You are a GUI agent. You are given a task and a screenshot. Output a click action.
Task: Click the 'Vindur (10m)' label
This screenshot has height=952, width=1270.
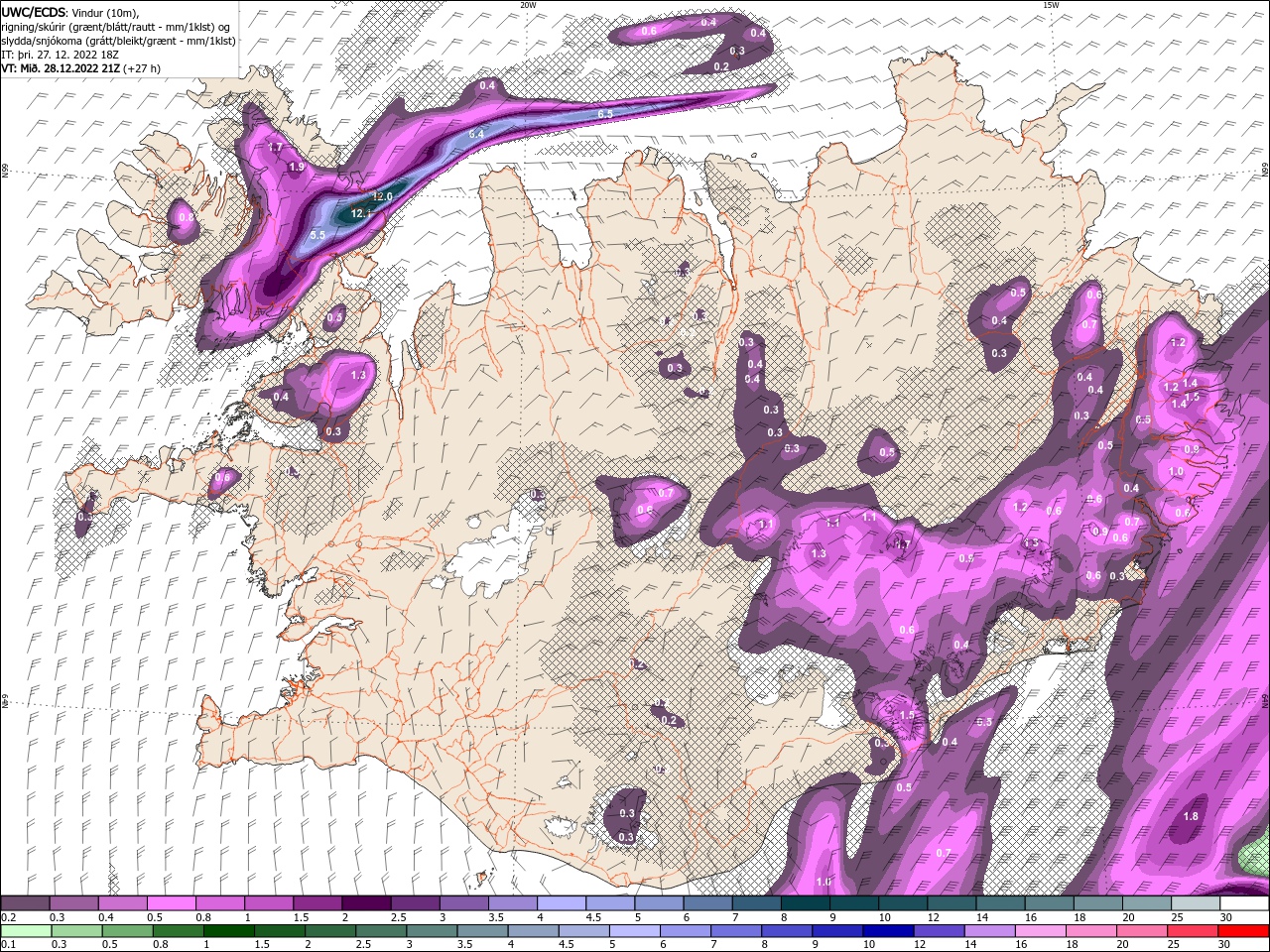coord(106,12)
